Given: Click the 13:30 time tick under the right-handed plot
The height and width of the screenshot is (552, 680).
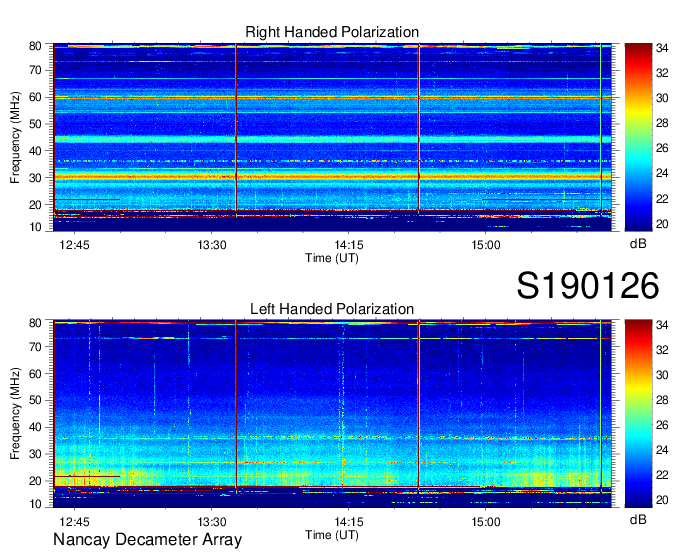Looking at the screenshot, I should coord(212,245).
